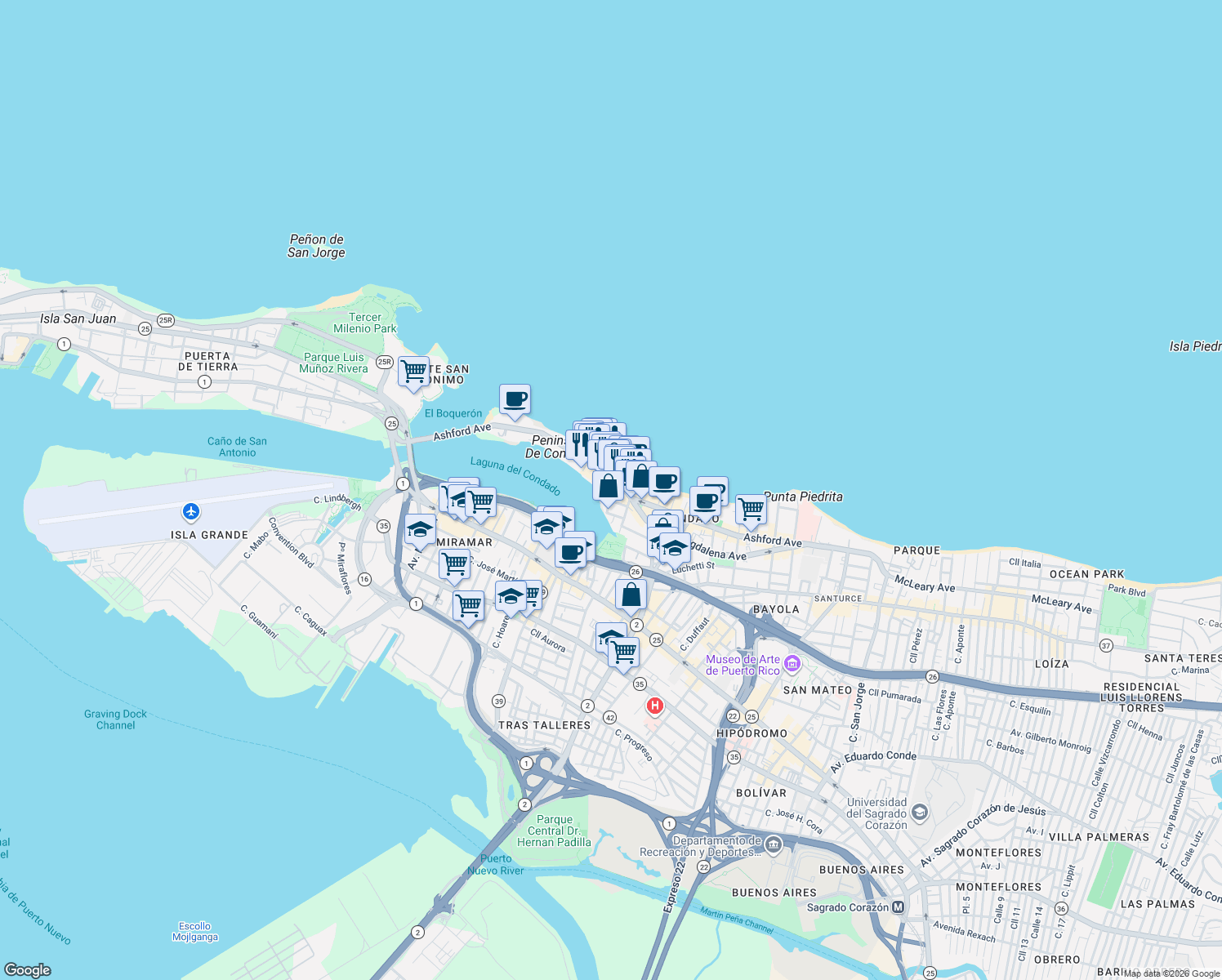Click the Residencial Luis Llorens Torres label
The width and height of the screenshot is (1222, 980).
1141,697
